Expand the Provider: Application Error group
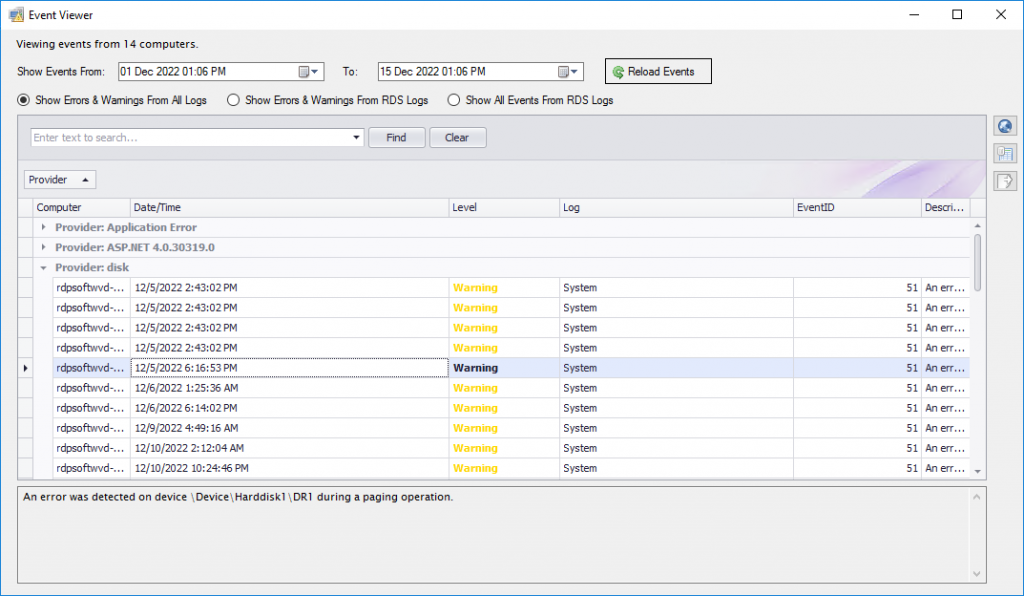 42,227
